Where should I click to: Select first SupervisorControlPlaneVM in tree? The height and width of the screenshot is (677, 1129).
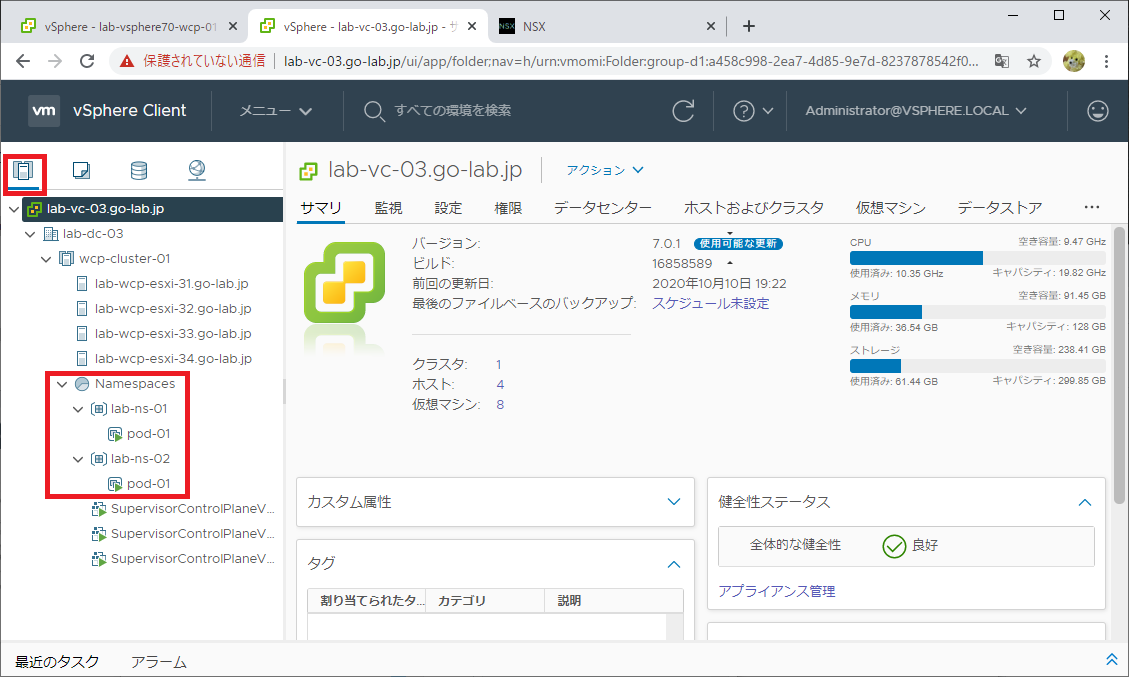(192, 508)
